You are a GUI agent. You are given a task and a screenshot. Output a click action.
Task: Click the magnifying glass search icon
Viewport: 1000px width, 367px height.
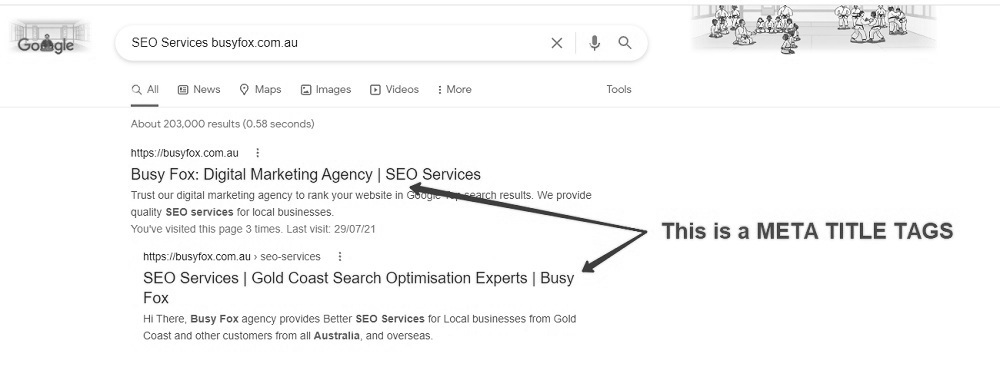coord(625,43)
